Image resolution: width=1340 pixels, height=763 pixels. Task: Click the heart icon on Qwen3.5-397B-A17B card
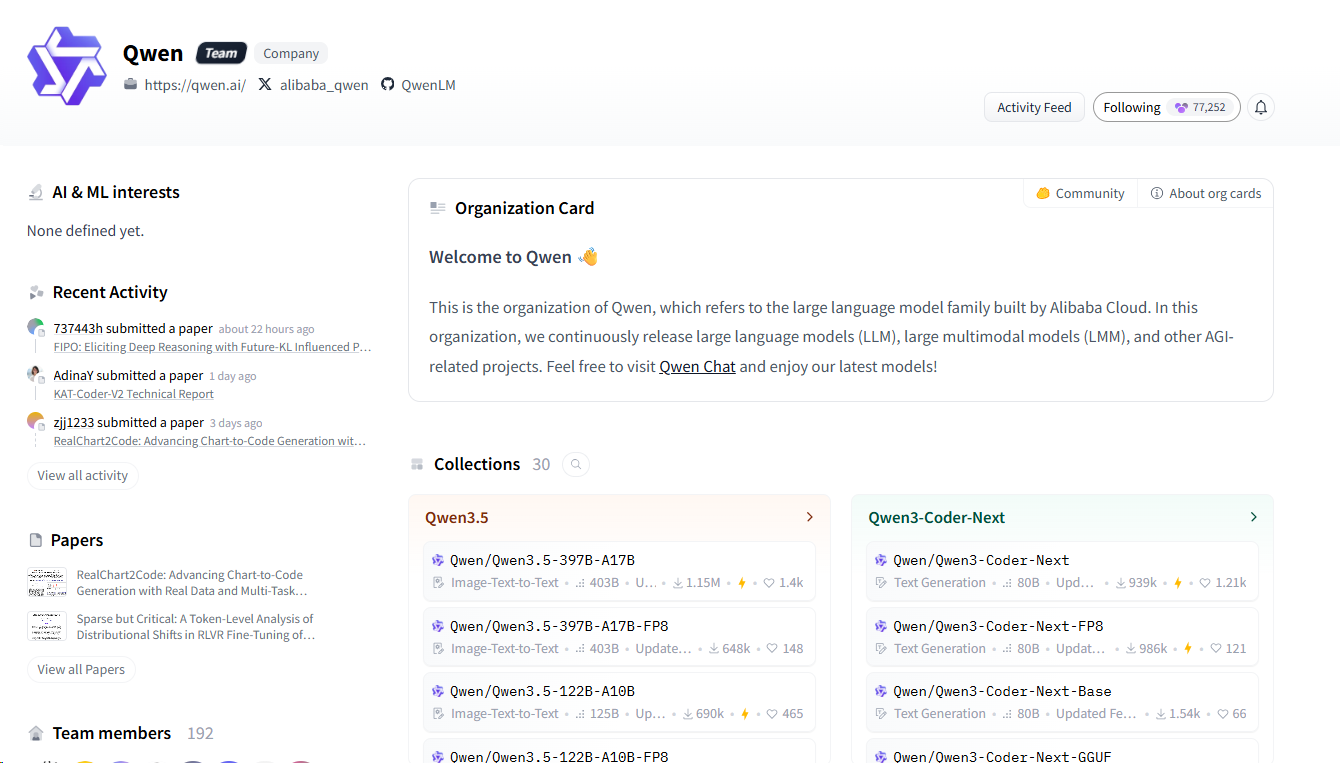tap(770, 583)
